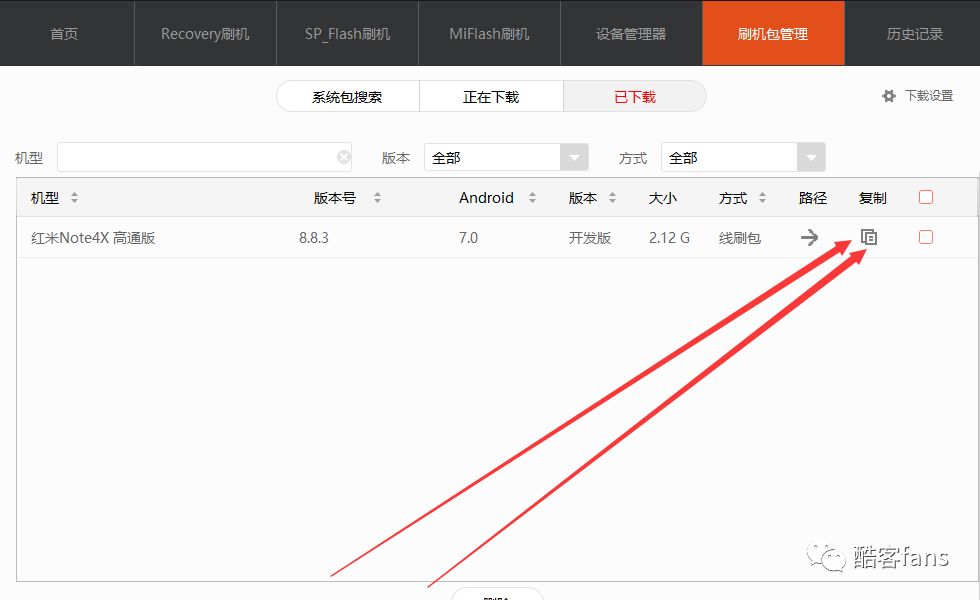
Task: Select 开发版 cell
Action: pos(589,238)
